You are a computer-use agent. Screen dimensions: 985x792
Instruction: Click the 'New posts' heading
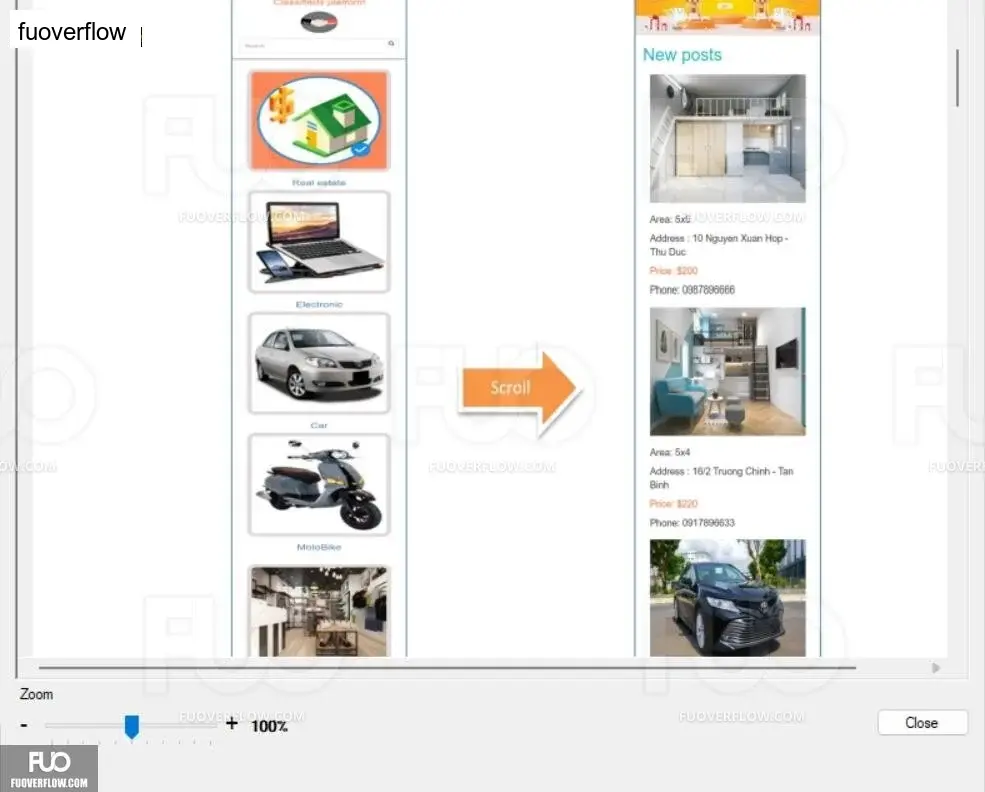pos(682,55)
